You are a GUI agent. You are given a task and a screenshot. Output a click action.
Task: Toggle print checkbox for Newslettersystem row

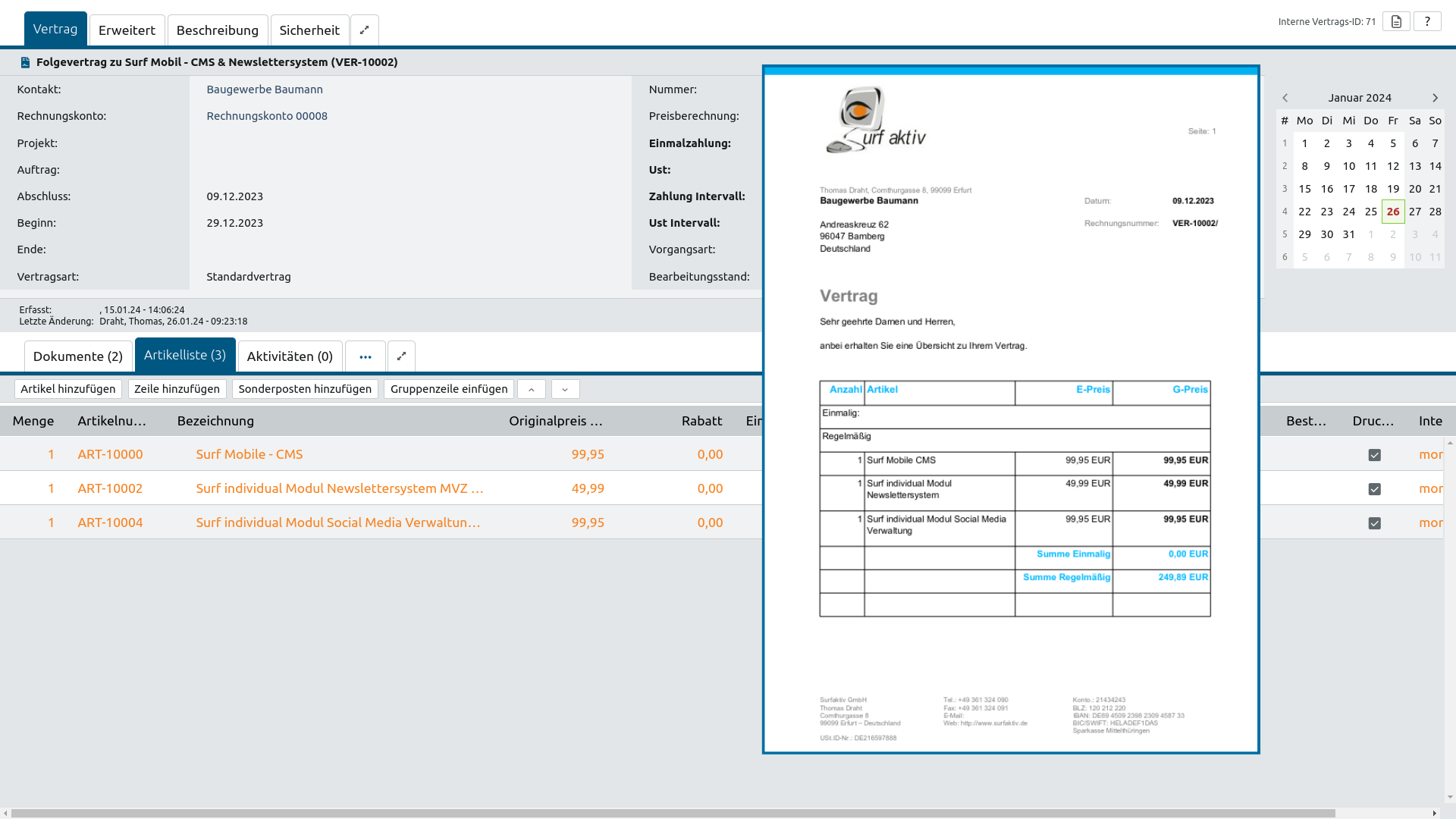point(1374,489)
